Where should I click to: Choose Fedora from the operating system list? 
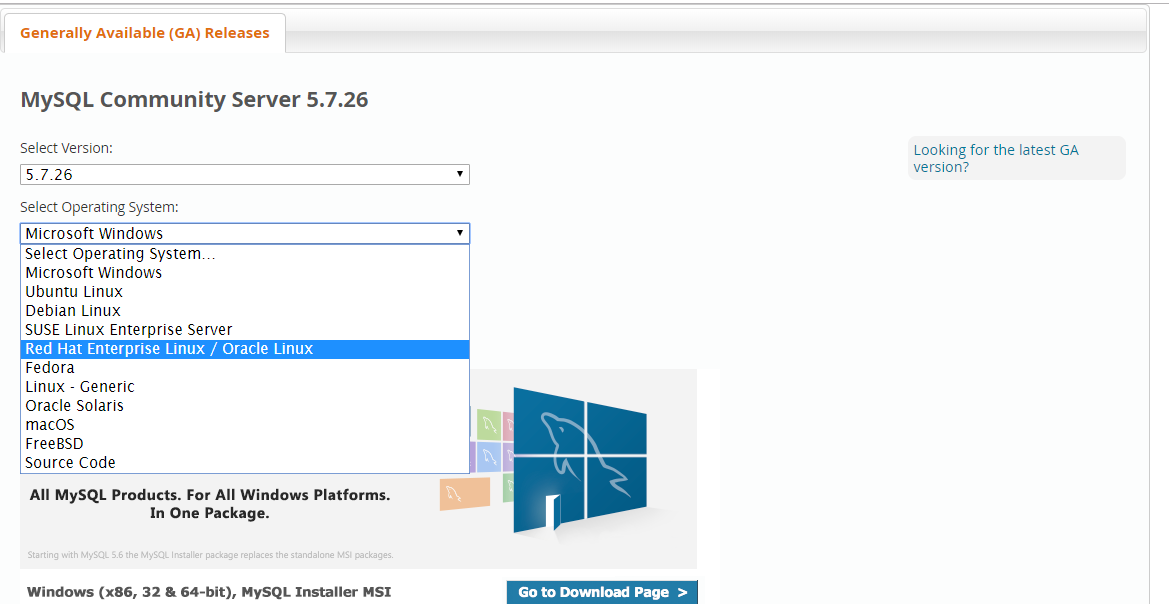[x=245, y=368]
